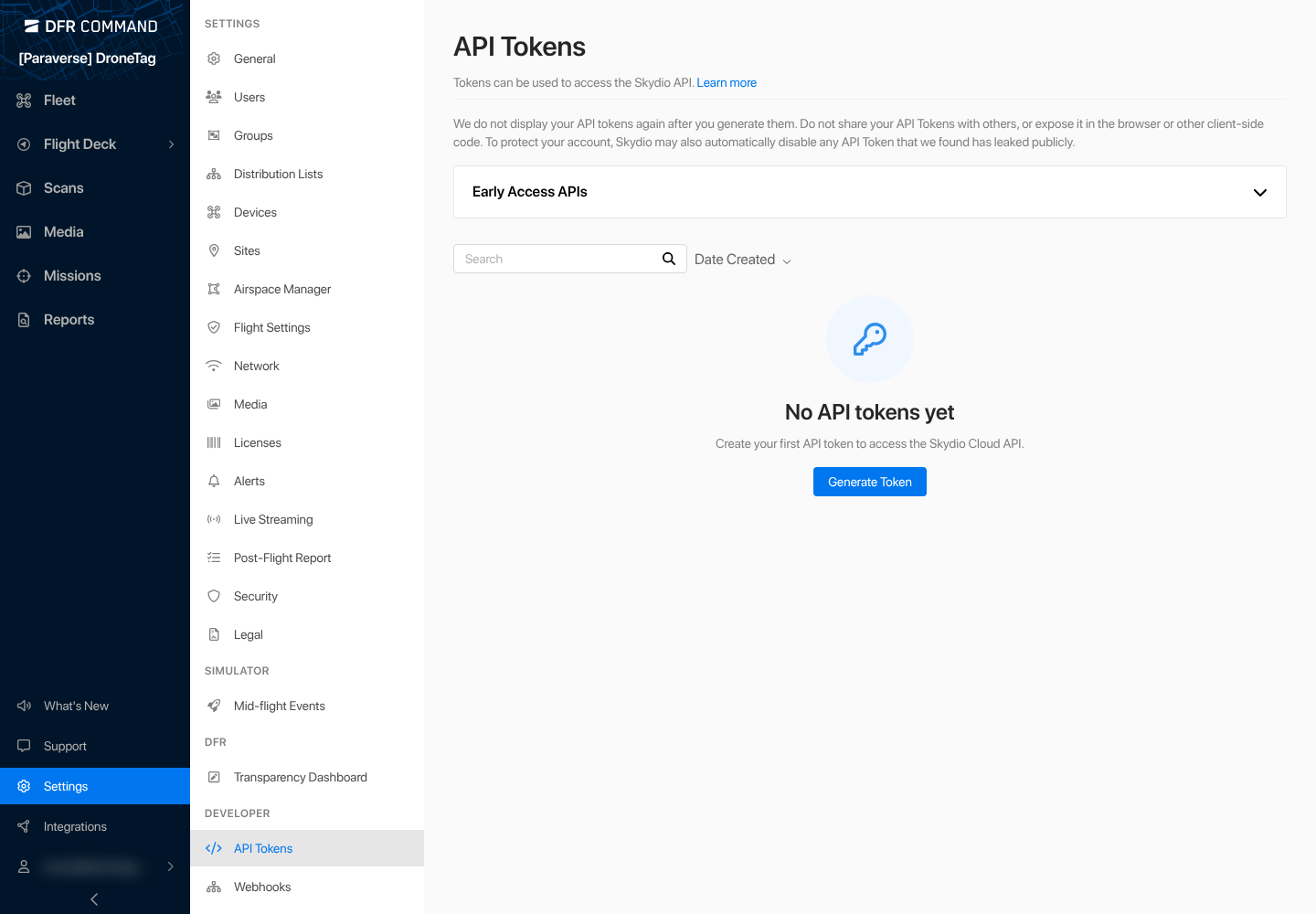Click the key illustration icon

[870, 339]
